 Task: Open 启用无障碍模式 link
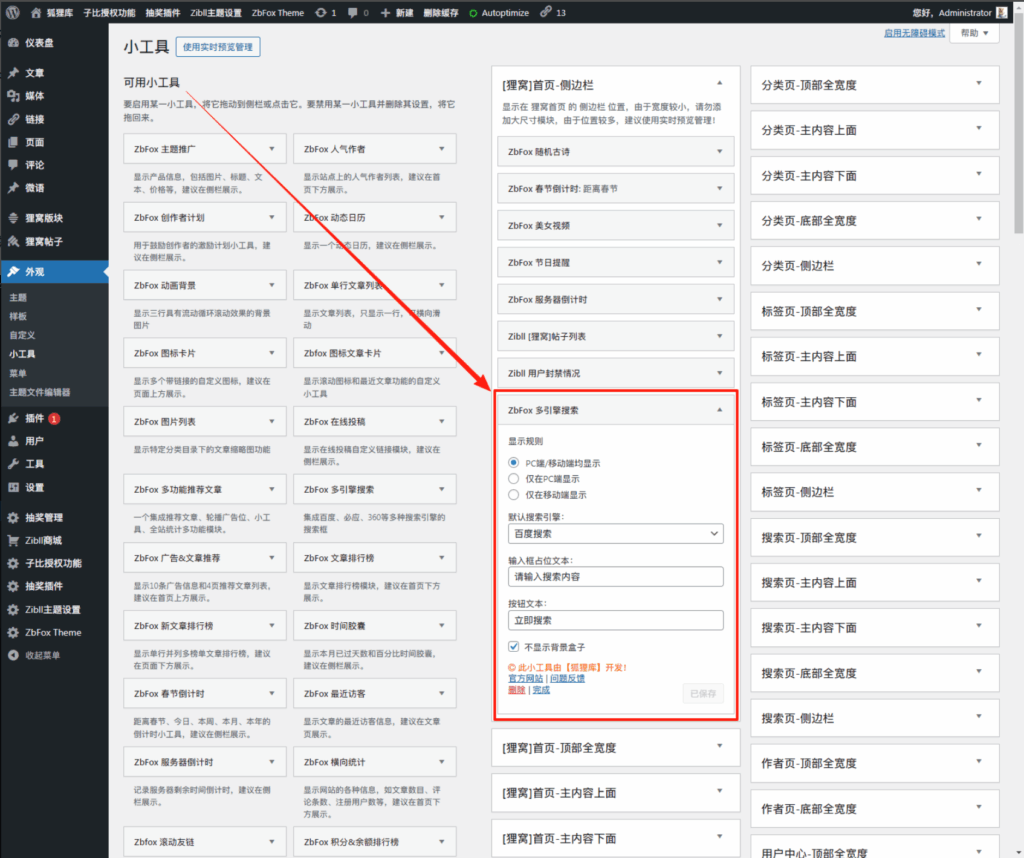(914, 33)
